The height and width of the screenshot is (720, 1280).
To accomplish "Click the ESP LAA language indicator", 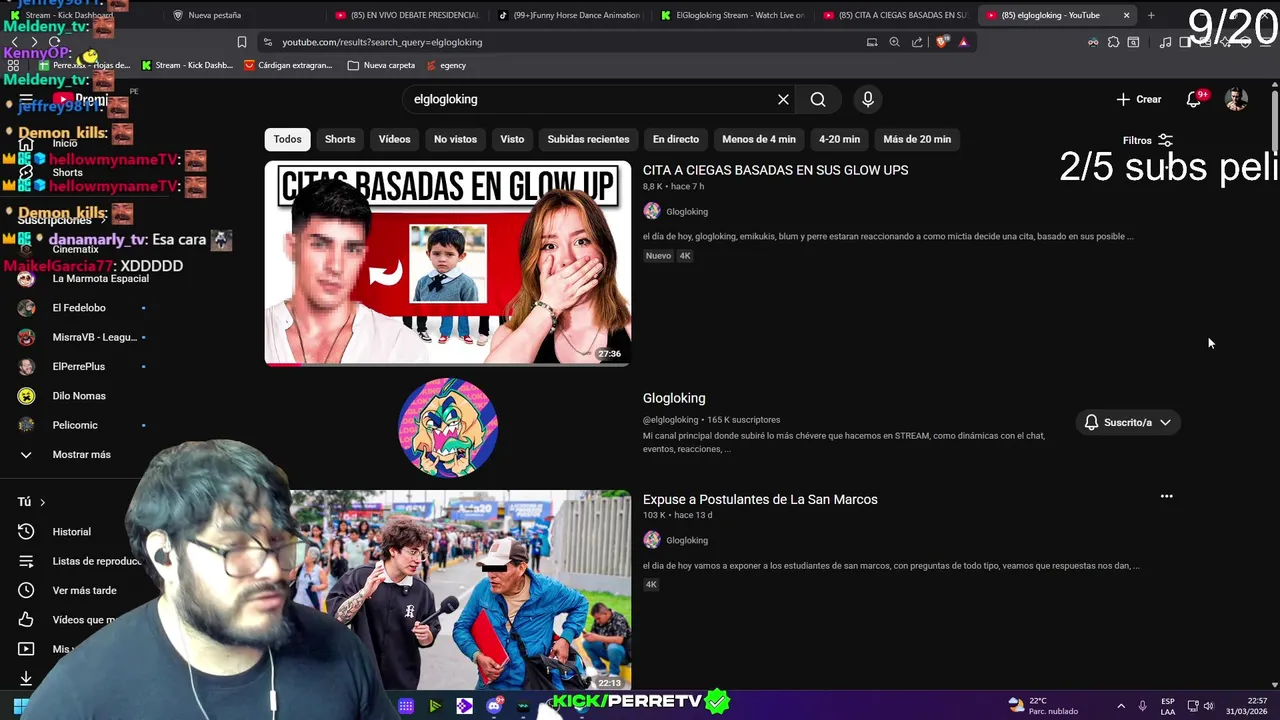I will coord(1168,706).
